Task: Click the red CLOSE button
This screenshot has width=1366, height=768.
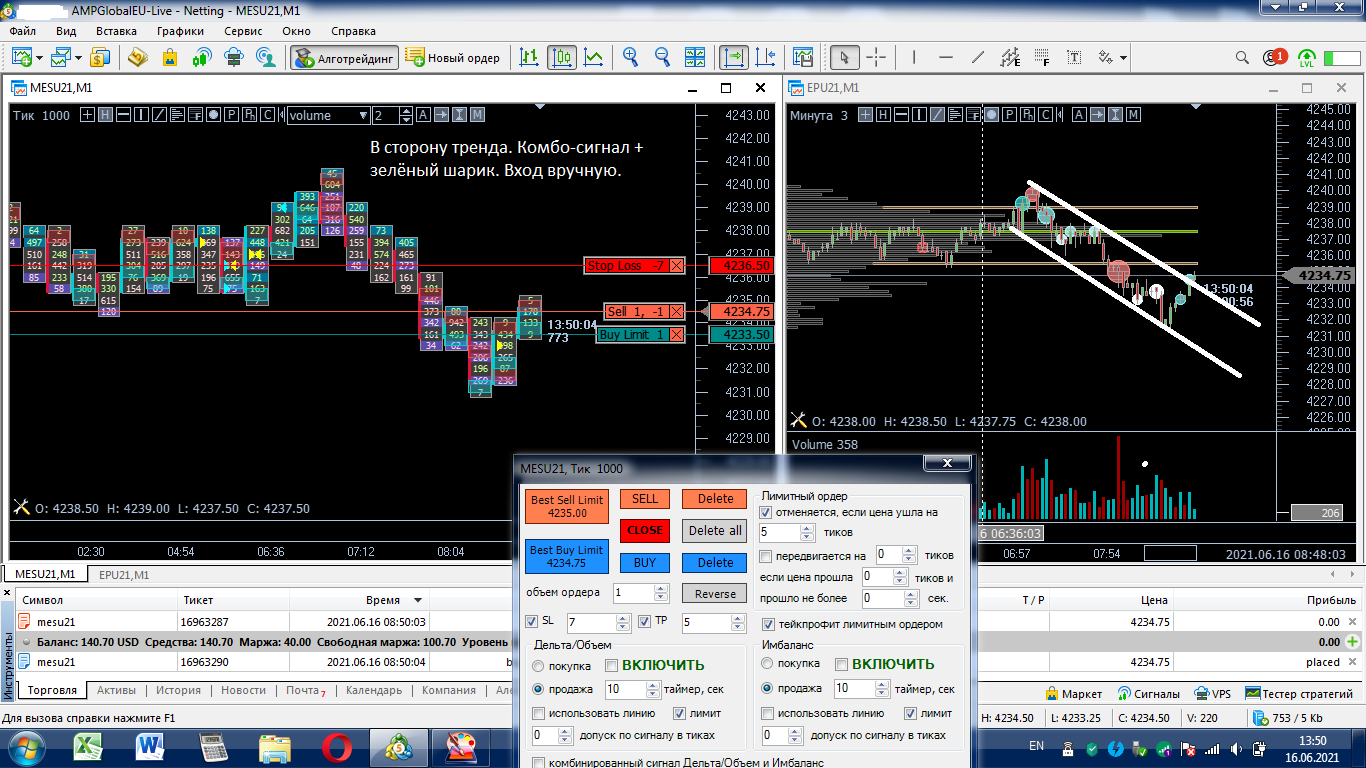Action: pos(645,531)
